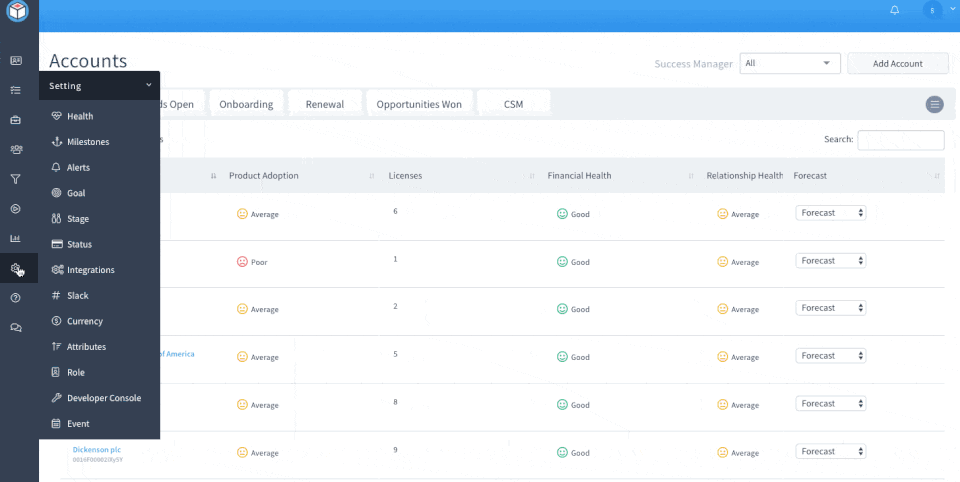Open the play circle sidebar icon
The height and width of the screenshot is (482, 960).
(16, 209)
